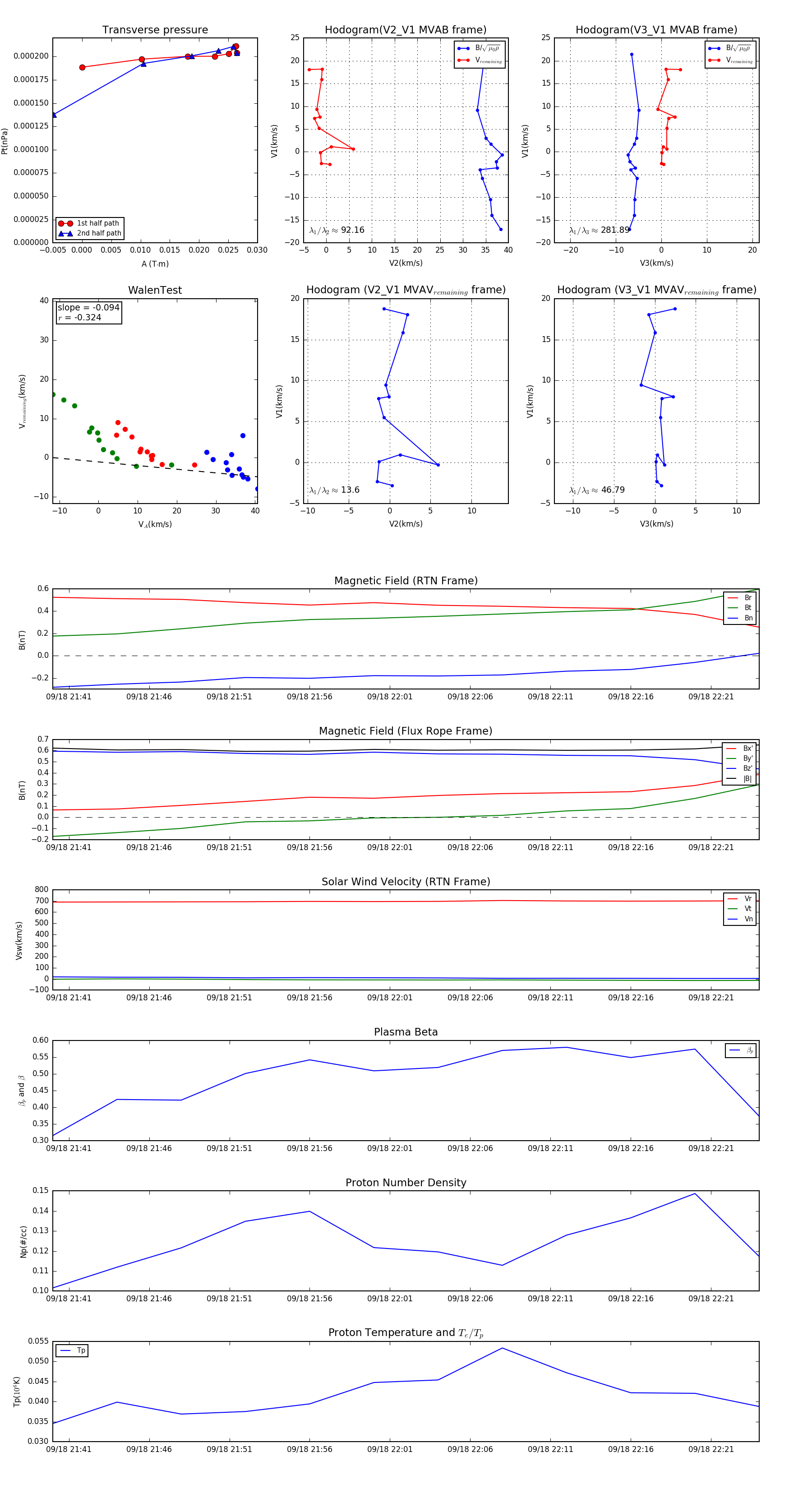
Task: Click the 'λ1/λ2 ≈ 92.16' annotation
Action: click(x=337, y=230)
